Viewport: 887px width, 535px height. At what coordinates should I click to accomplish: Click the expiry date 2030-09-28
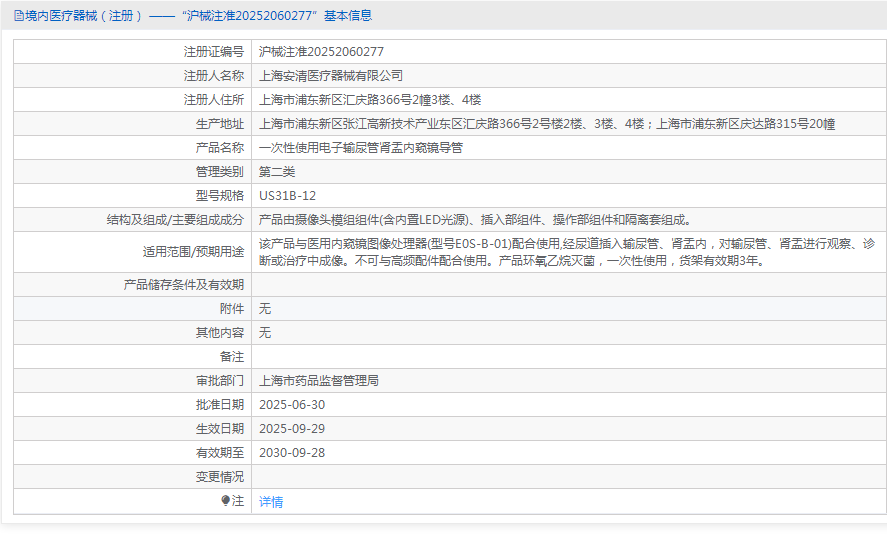point(292,453)
